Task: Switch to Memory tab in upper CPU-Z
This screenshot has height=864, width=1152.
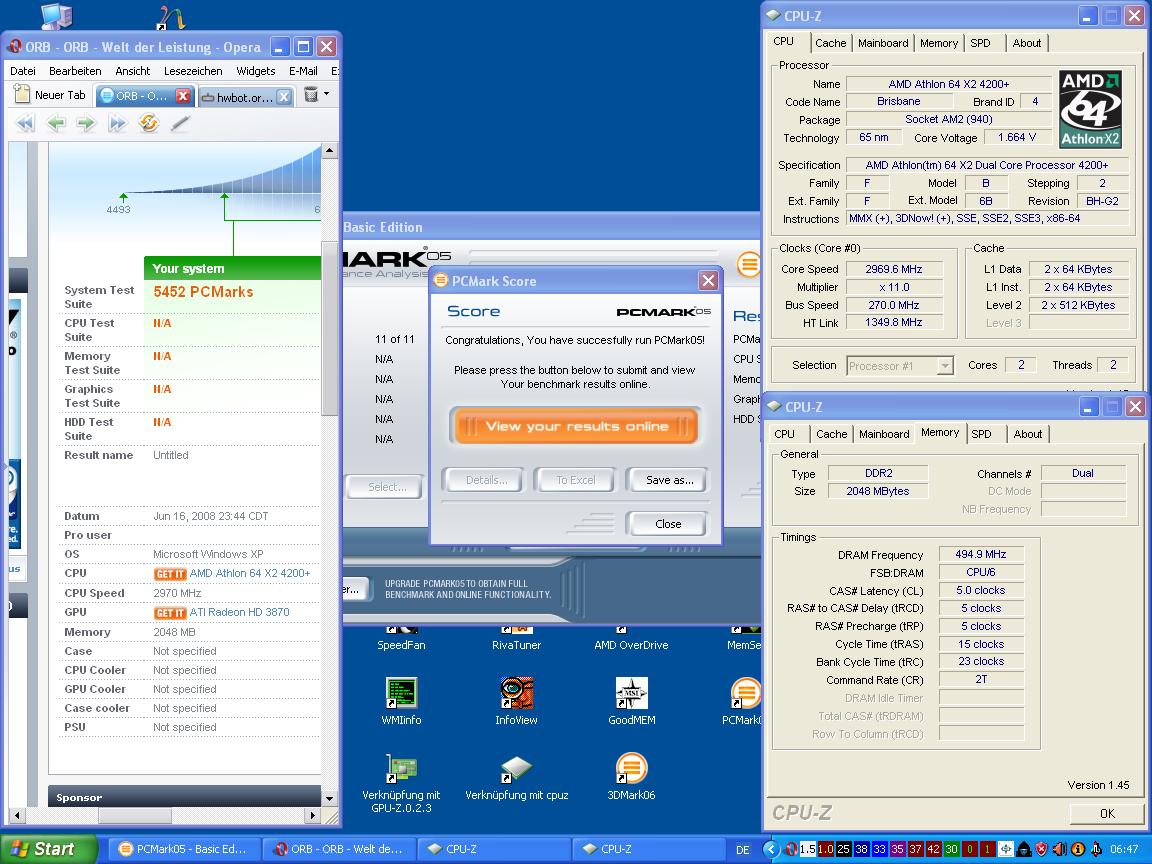Action: [x=939, y=43]
